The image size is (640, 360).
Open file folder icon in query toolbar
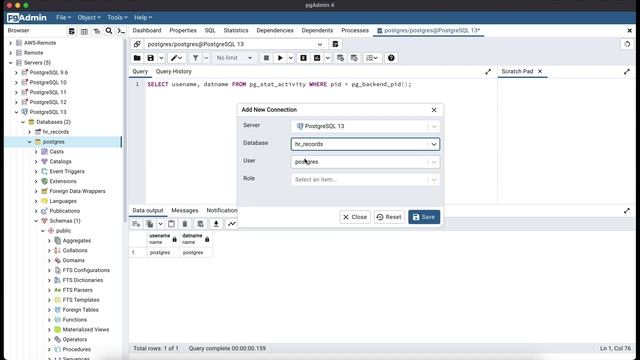click(x=137, y=58)
